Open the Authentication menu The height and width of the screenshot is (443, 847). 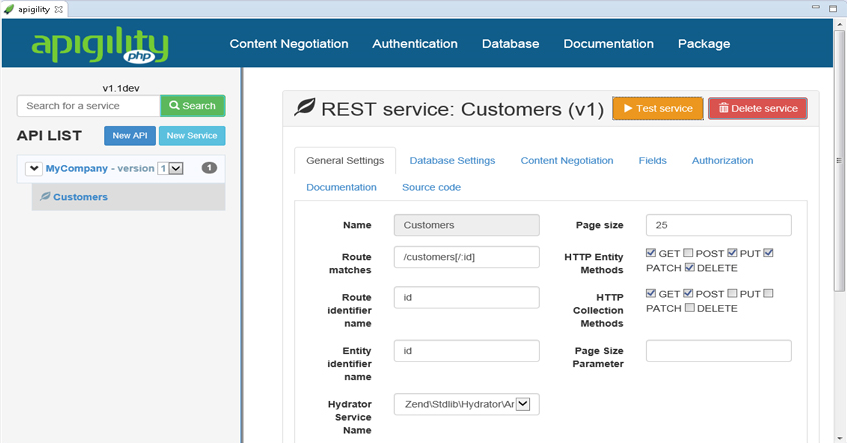[x=415, y=44]
